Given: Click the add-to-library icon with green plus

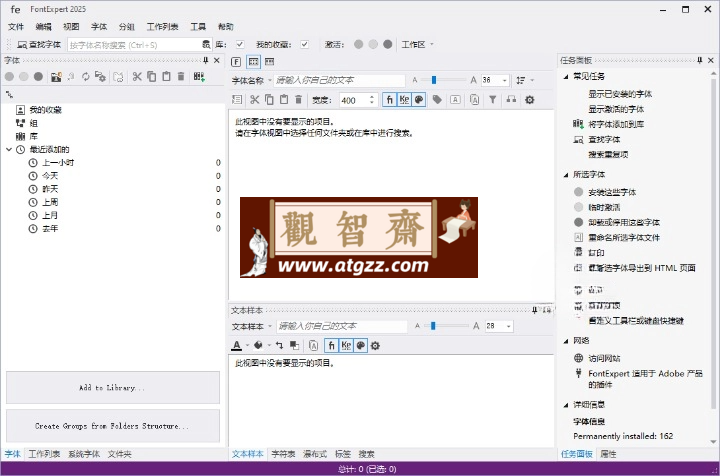Looking at the screenshot, I should point(199,77).
